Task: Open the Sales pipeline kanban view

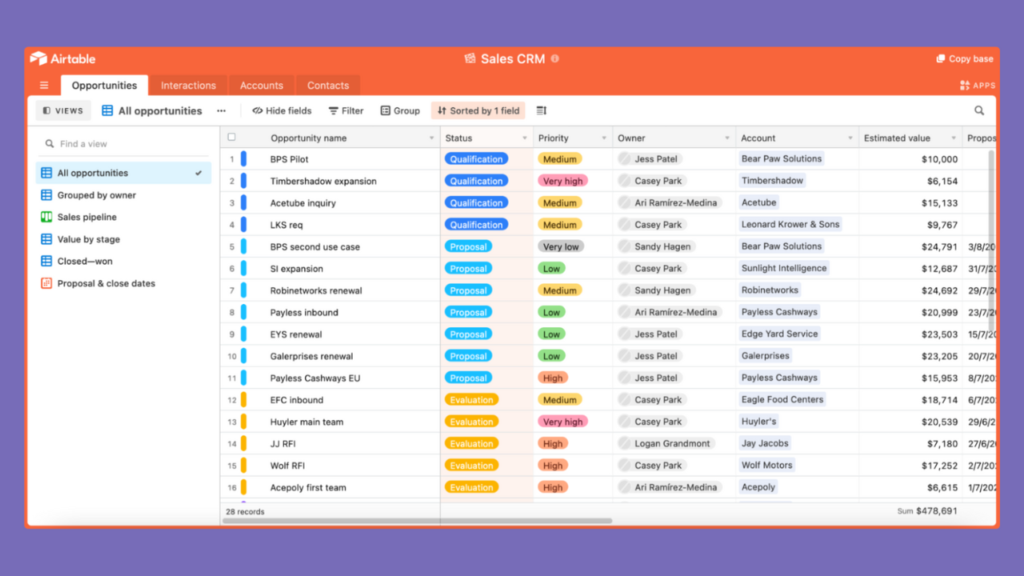Action: coord(87,217)
